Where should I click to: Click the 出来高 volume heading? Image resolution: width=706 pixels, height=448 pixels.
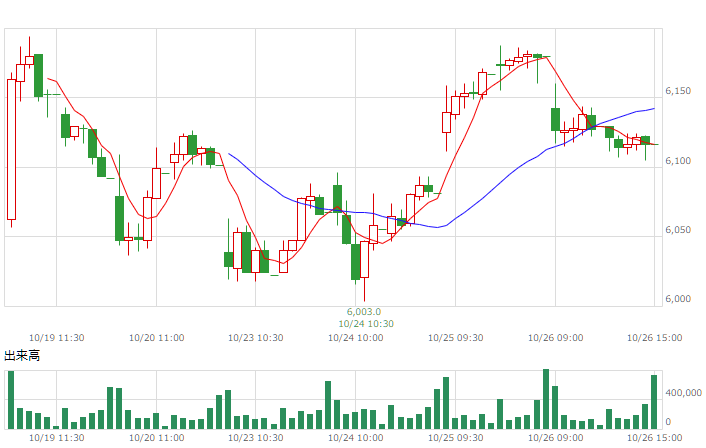point(22,356)
